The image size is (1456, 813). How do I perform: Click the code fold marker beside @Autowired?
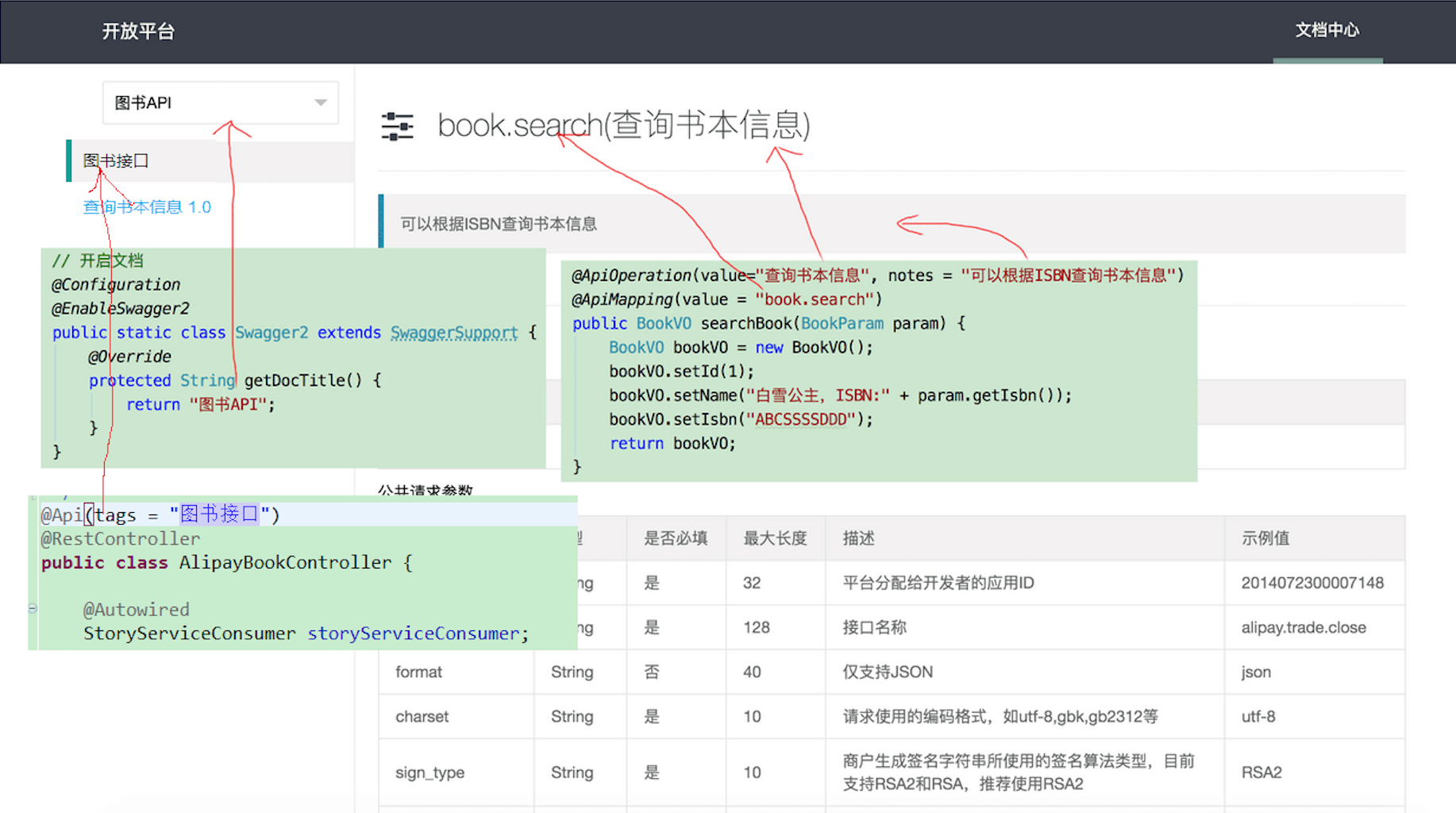click(33, 609)
